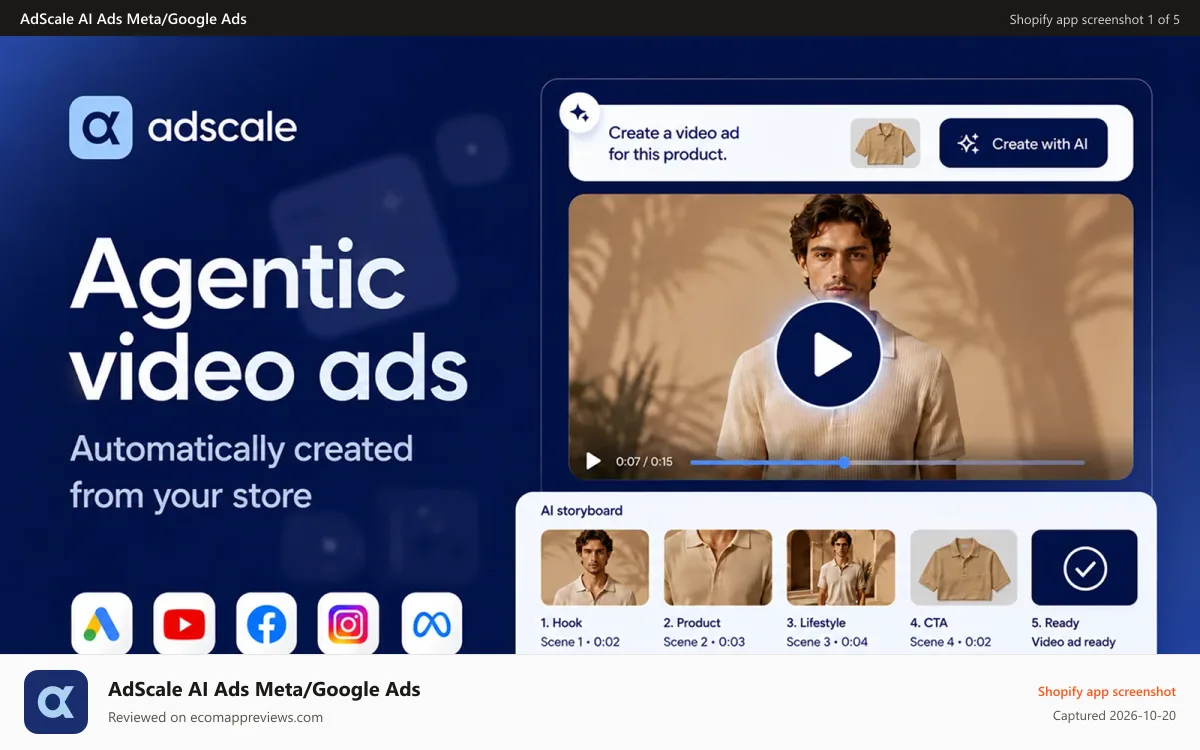Open the Instagram icon

pyautogui.click(x=348, y=624)
